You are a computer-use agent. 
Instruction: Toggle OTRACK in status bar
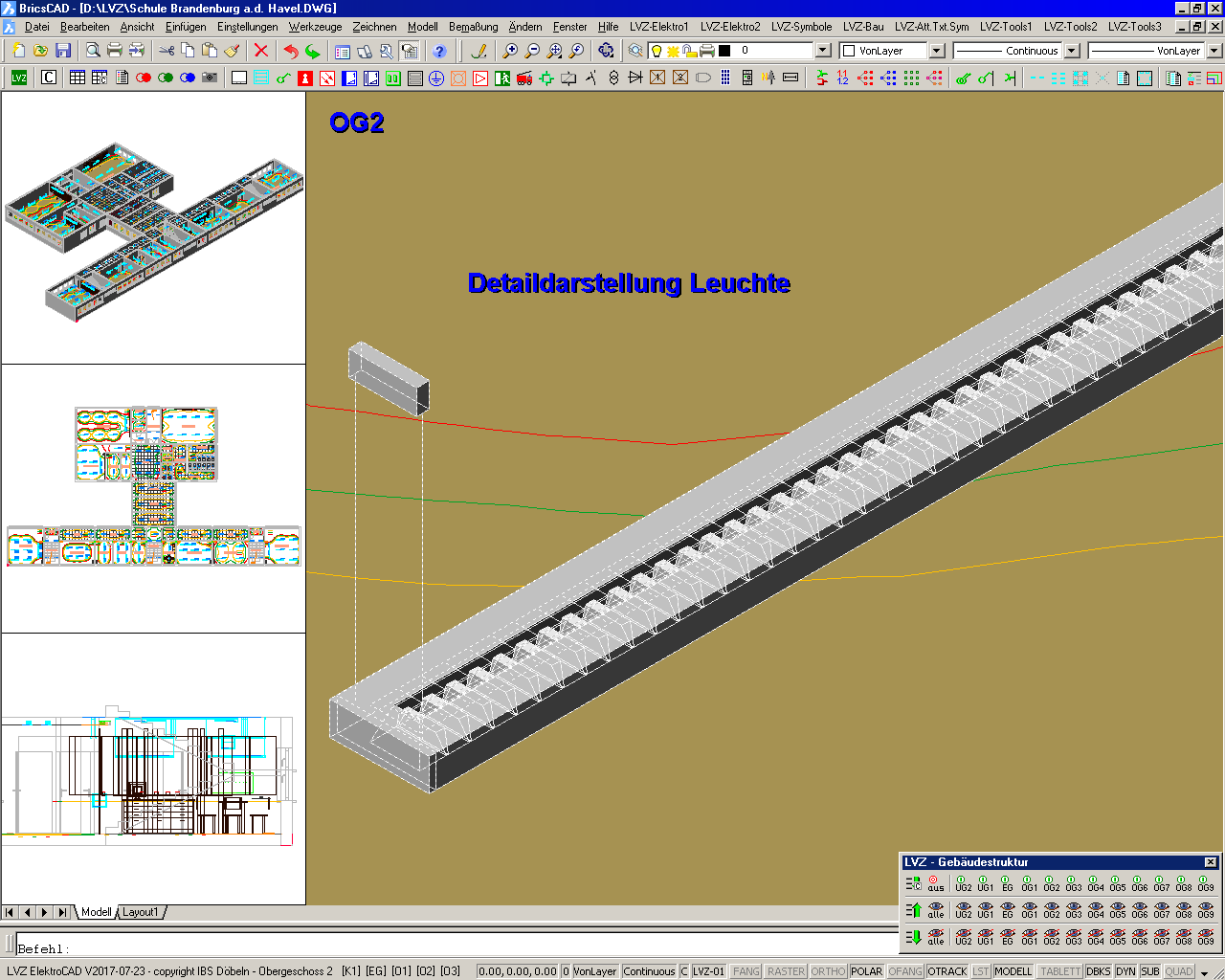point(947,971)
